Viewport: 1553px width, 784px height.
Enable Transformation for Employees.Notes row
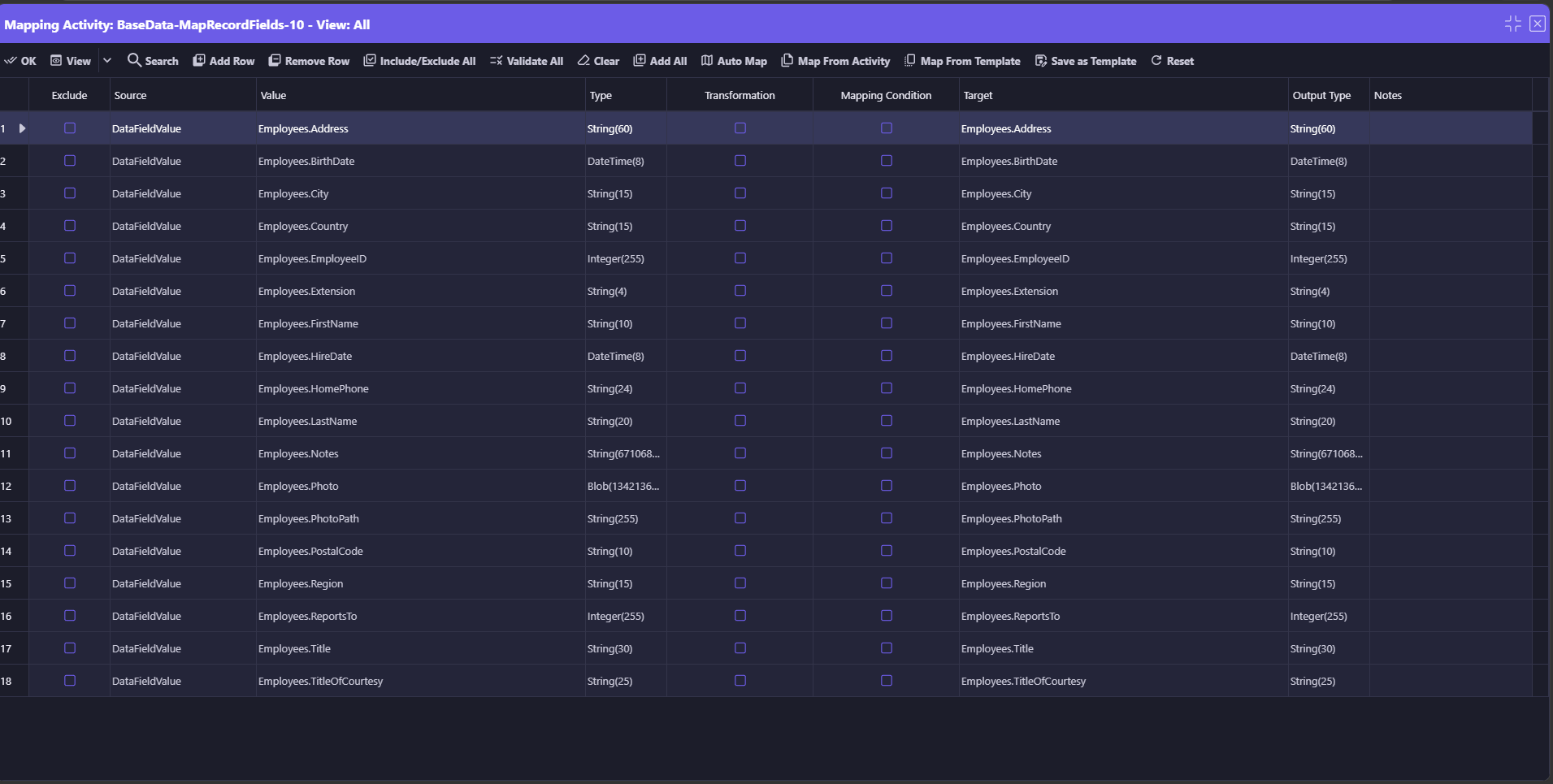coord(740,453)
